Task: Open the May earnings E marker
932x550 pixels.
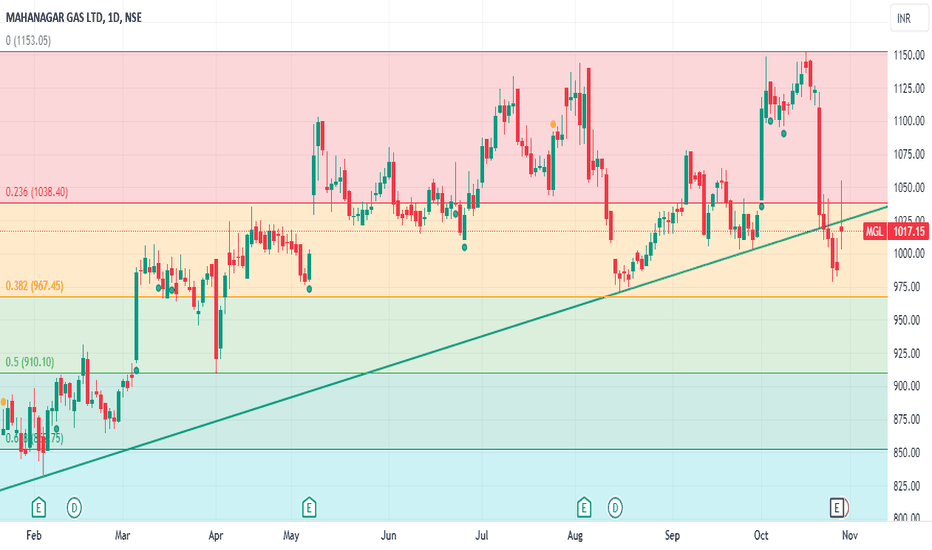Action: (308, 508)
